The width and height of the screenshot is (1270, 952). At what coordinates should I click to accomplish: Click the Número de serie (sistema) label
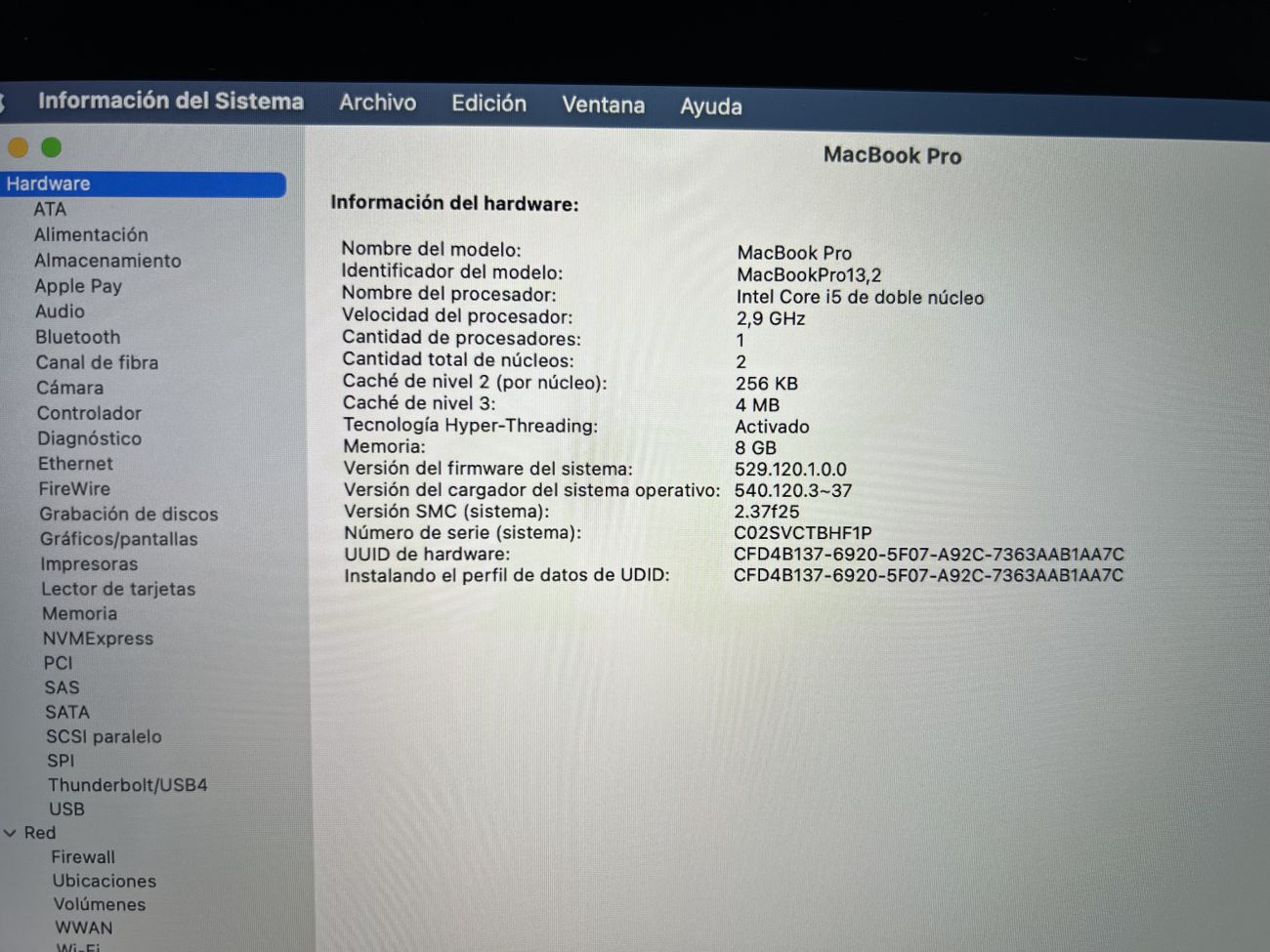pos(462,533)
